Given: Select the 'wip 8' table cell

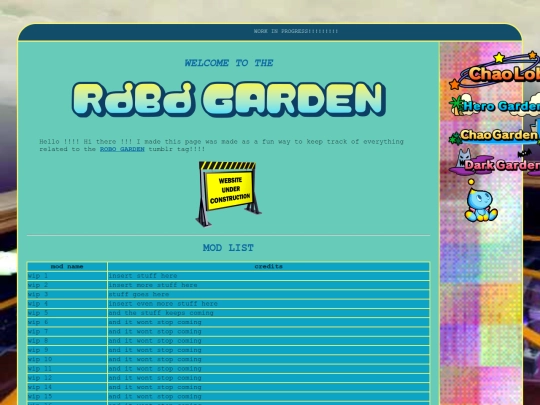Looking at the screenshot, I should [x=67, y=341].
